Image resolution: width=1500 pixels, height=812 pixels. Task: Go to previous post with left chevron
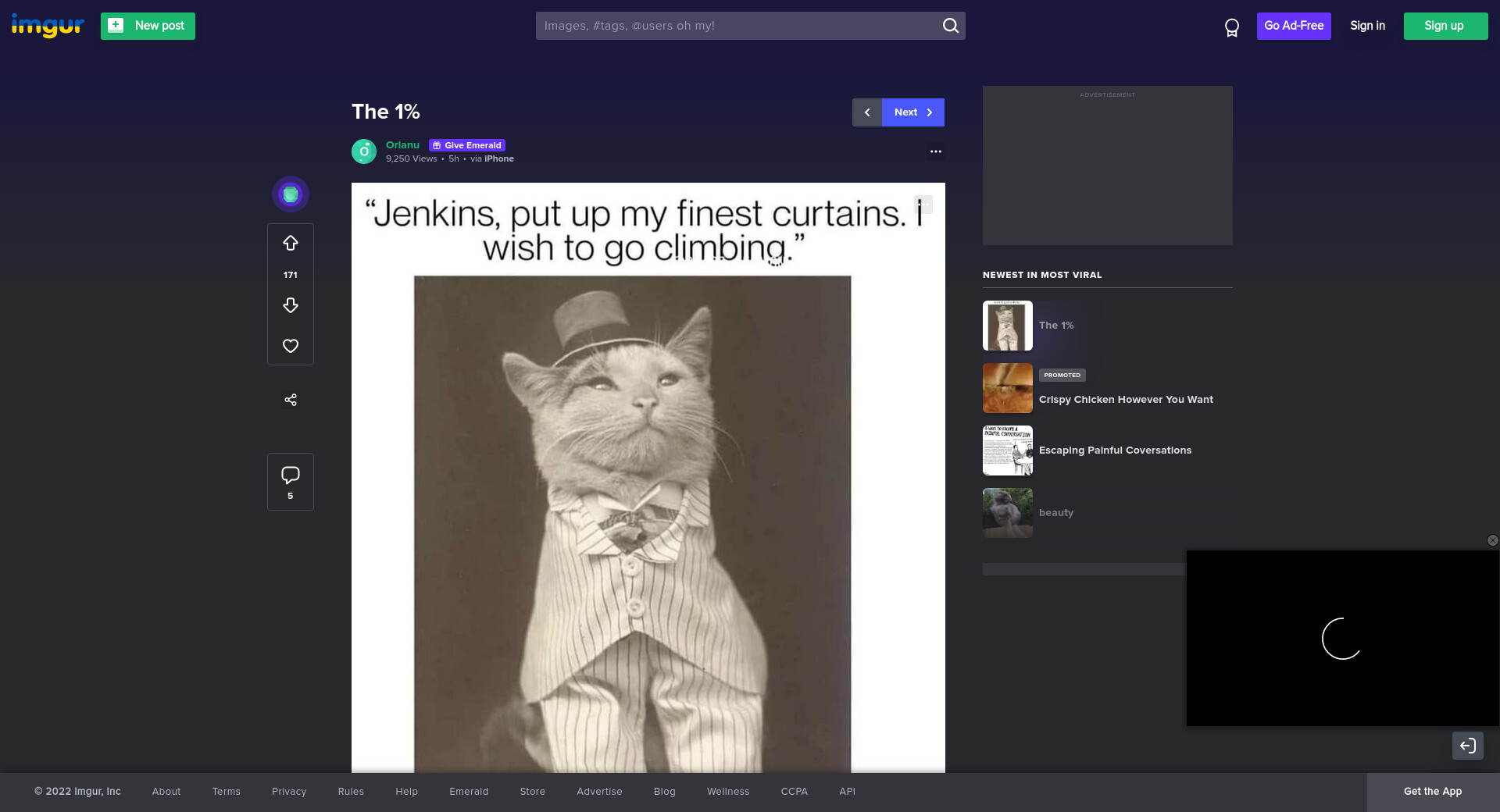pos(867,112)
